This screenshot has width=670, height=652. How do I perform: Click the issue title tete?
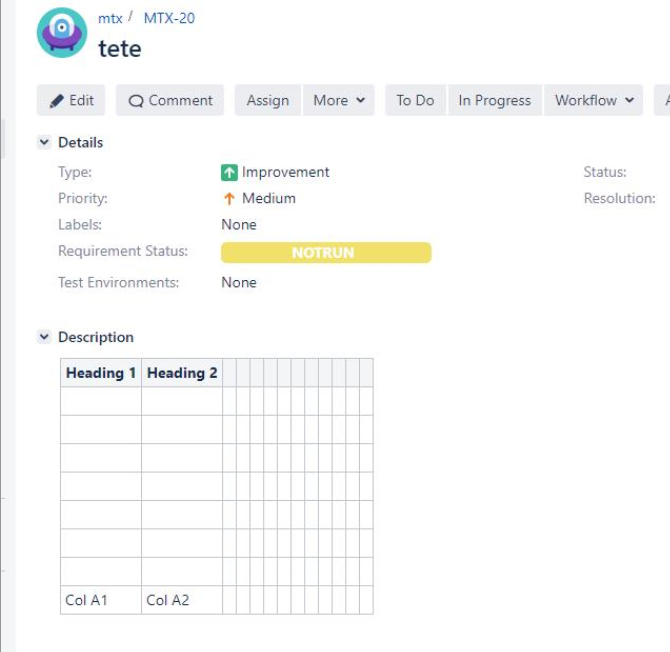click(x=120, y=48)
